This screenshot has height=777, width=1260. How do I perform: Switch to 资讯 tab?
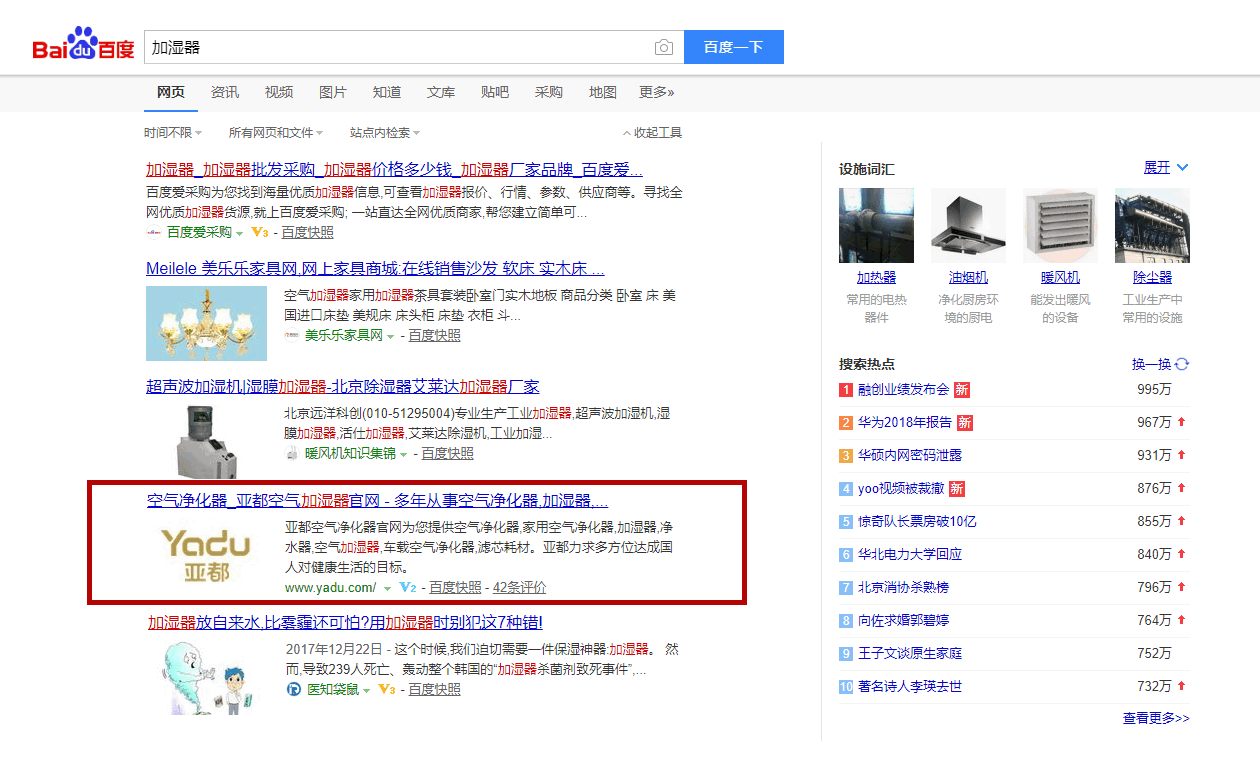225,92
